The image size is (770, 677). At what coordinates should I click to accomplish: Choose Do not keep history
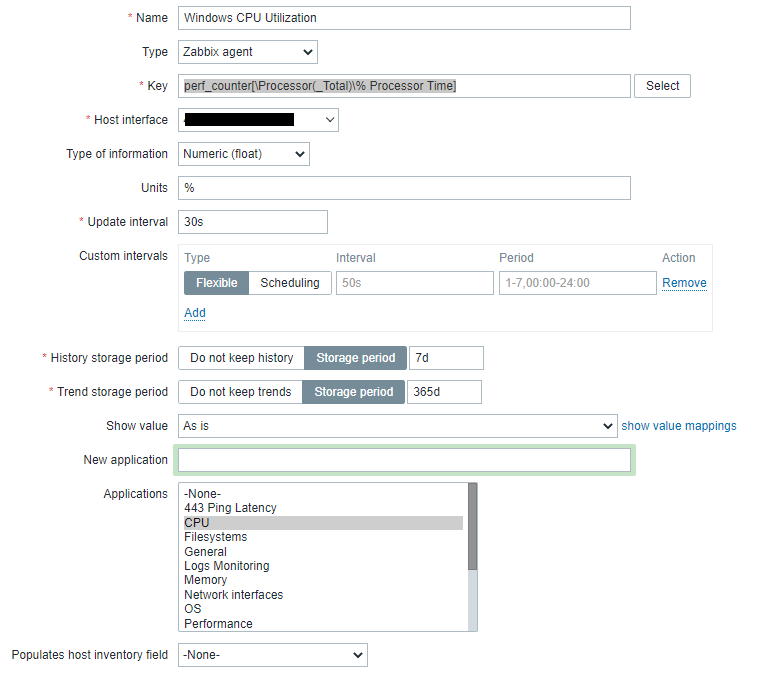(x=241, y=358)
